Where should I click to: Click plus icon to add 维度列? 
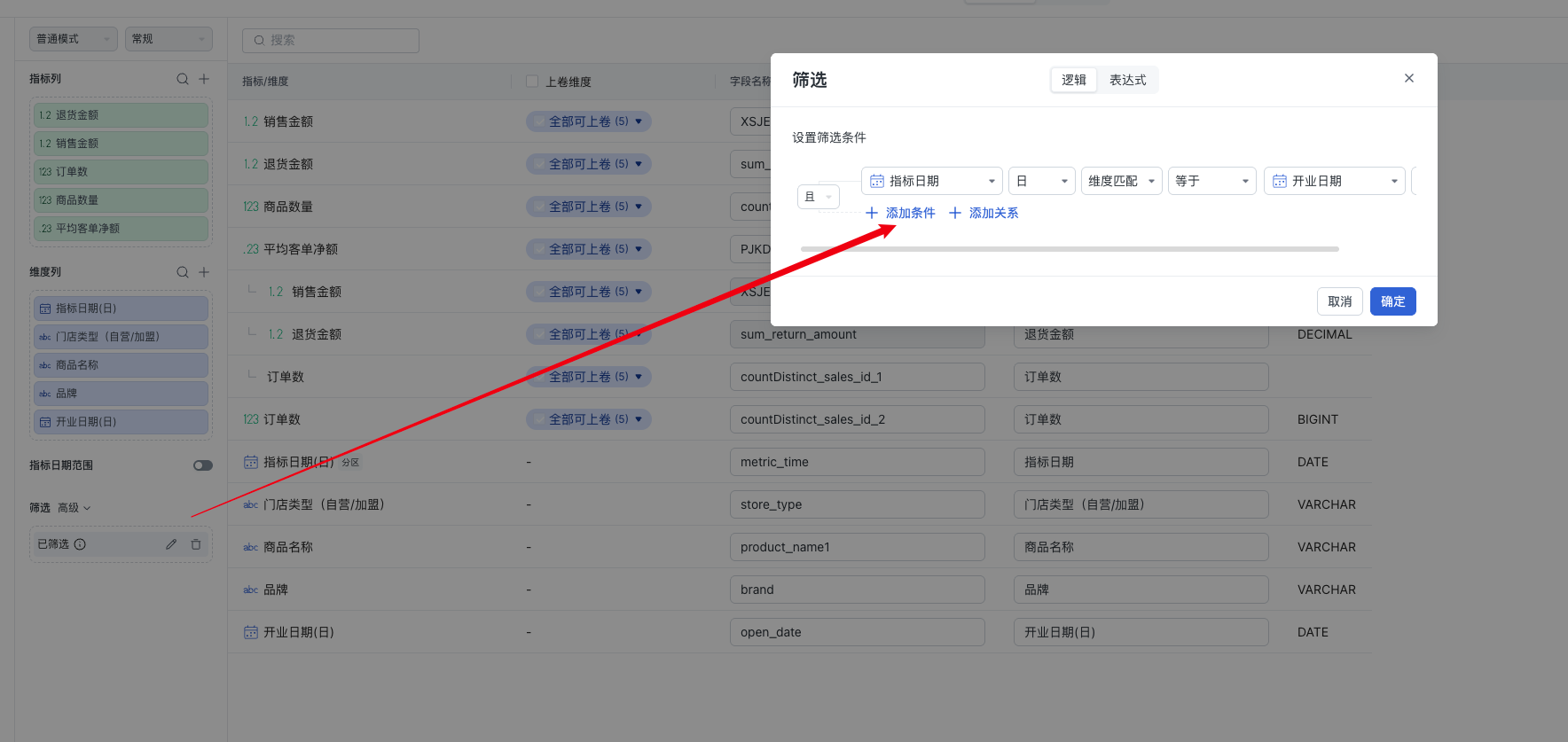pyautogui.click(x=204, y=272)
